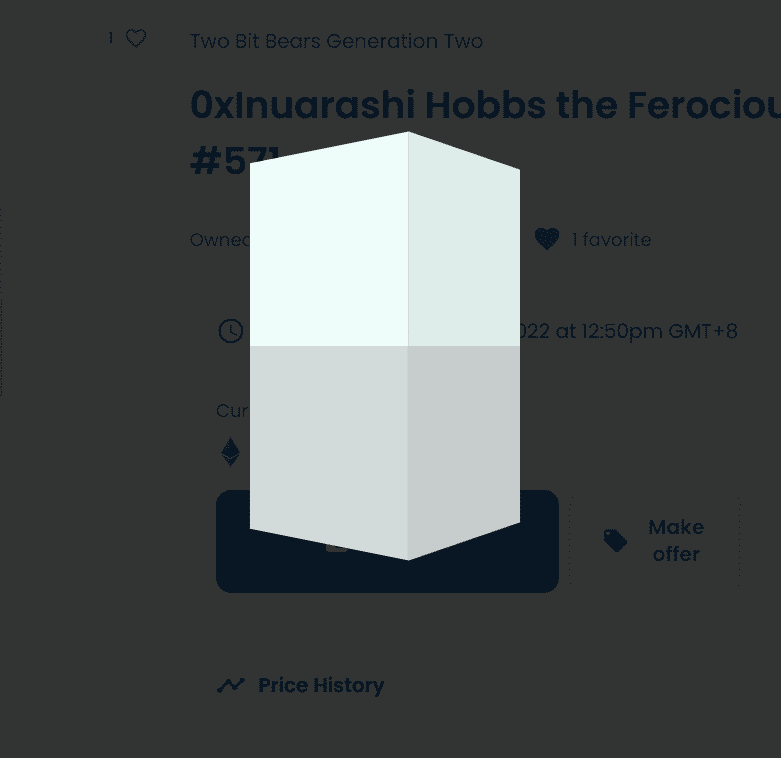
Task: Click the #571 token number
Action: 219,162
